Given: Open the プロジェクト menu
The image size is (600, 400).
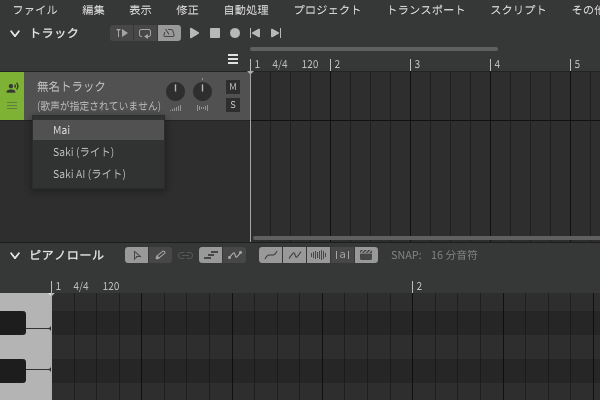Looking at the screenshot, I should click(x=328, y=10).
